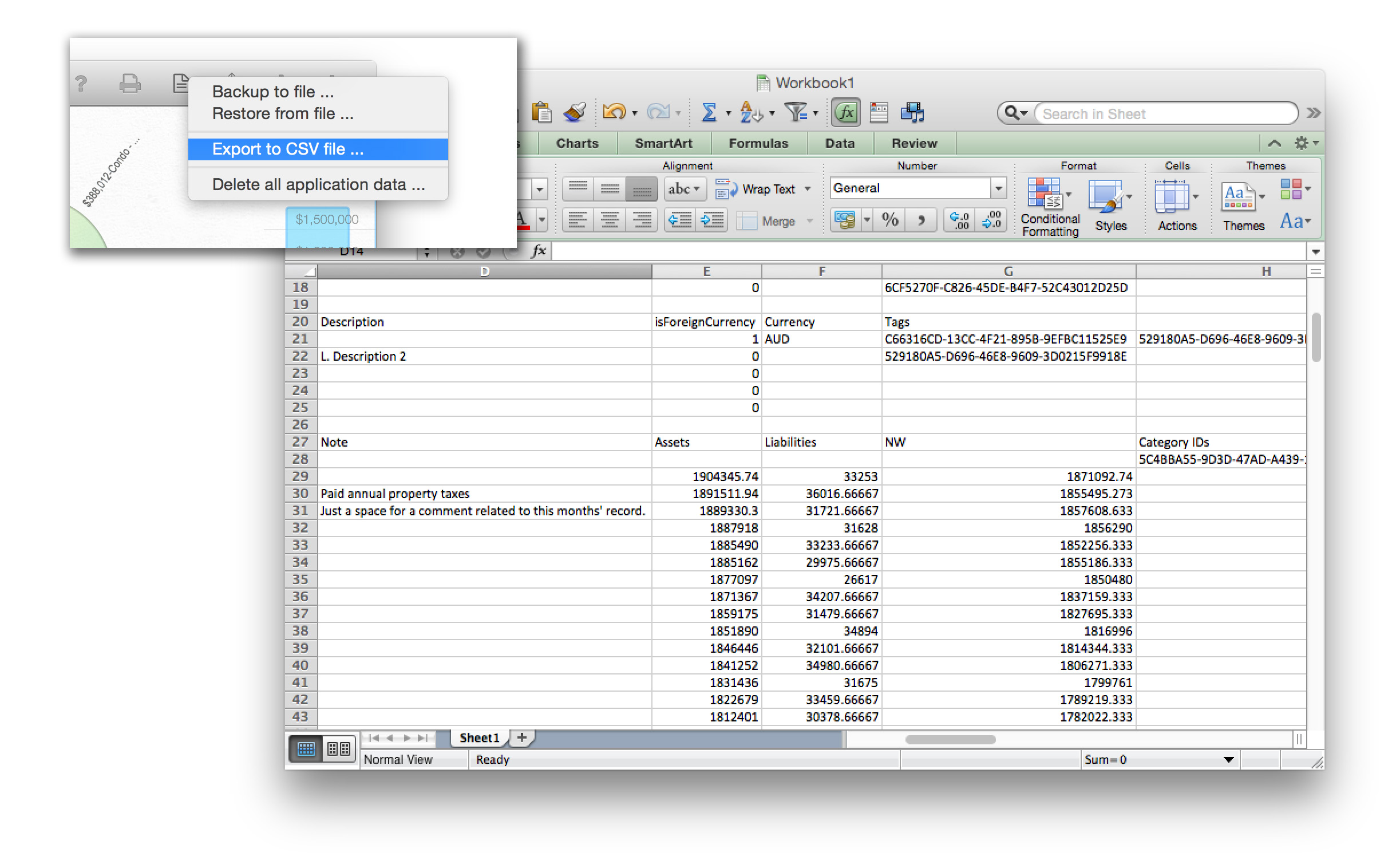The image size is (1400, 864).
Task: Click the Sort A-Z icon
Action: point(751,112)
